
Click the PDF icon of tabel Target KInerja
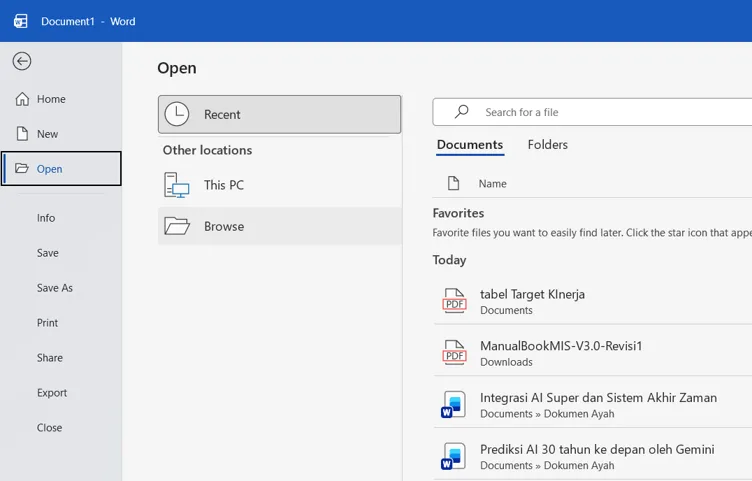454,301
